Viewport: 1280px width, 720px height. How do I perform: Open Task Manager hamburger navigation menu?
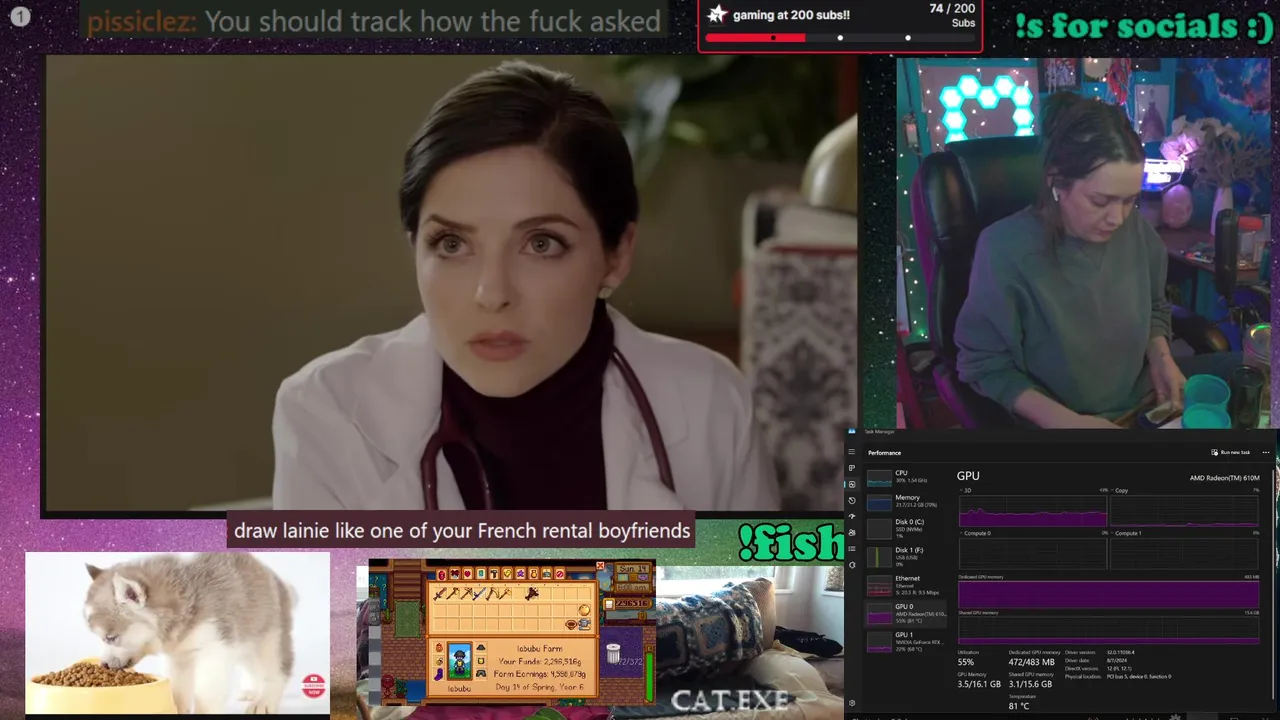tap(852, 451)
